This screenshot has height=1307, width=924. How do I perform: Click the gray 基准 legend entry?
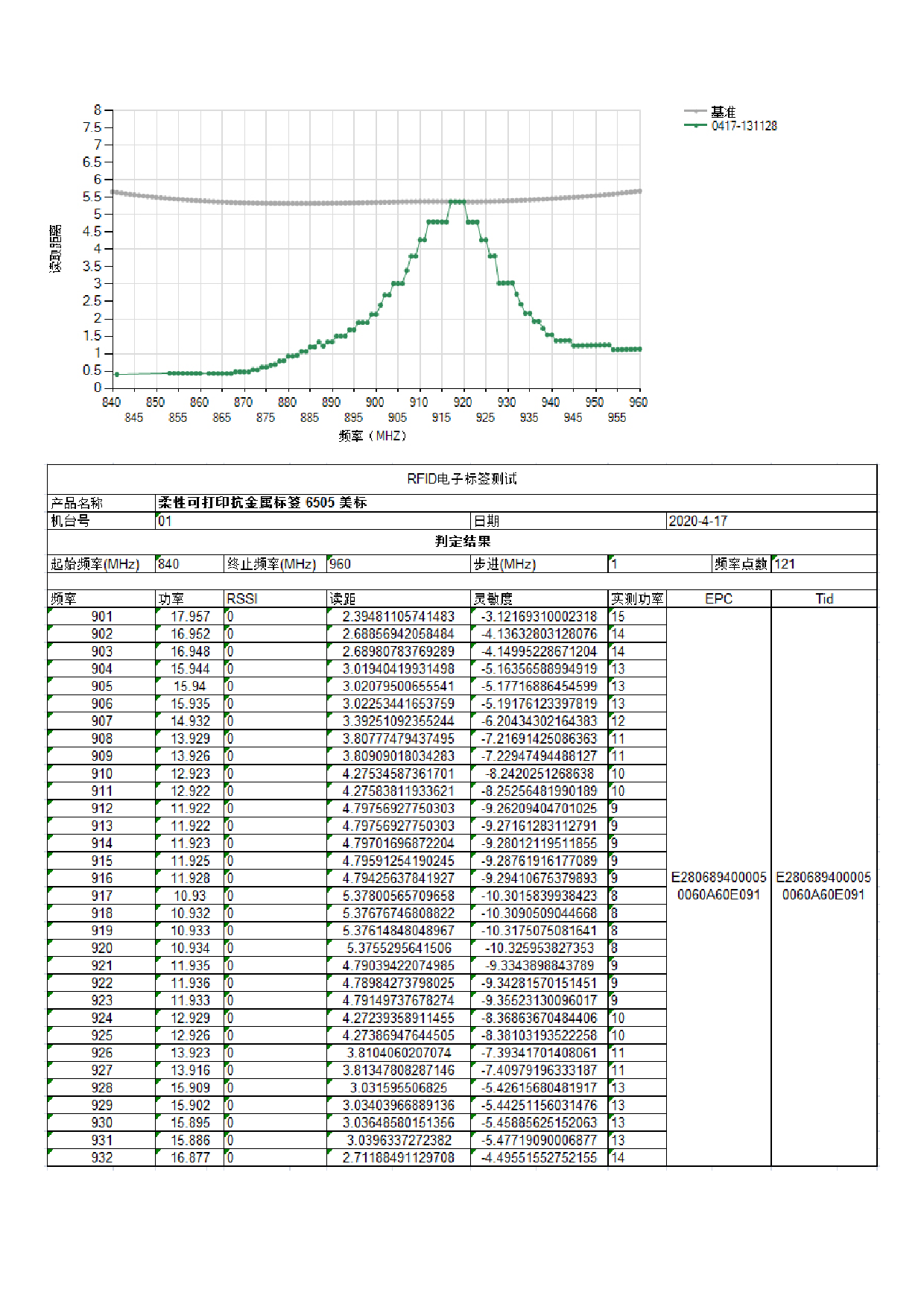[x=711, y=112]
